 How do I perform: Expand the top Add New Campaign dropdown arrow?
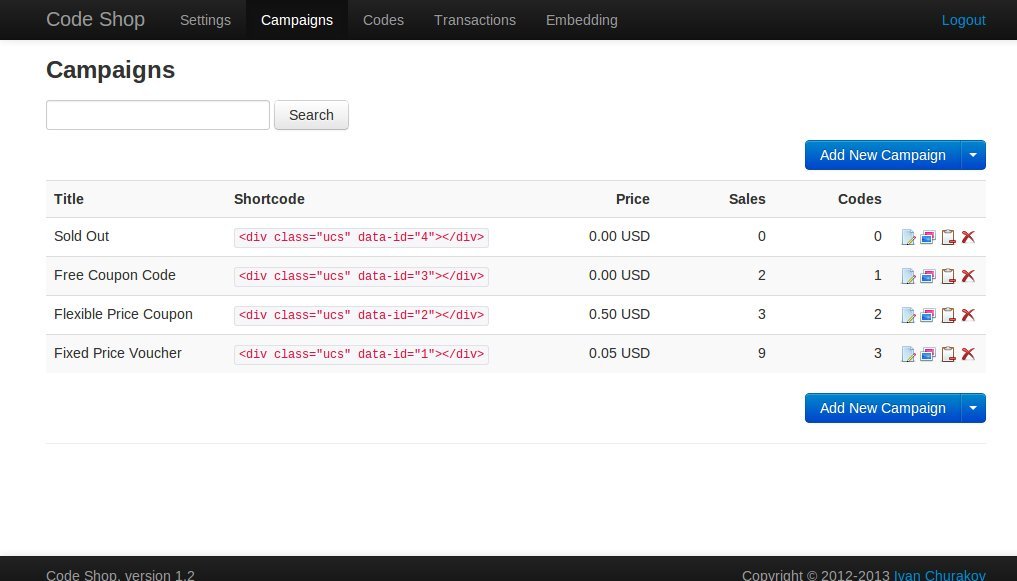click(973, 155)
